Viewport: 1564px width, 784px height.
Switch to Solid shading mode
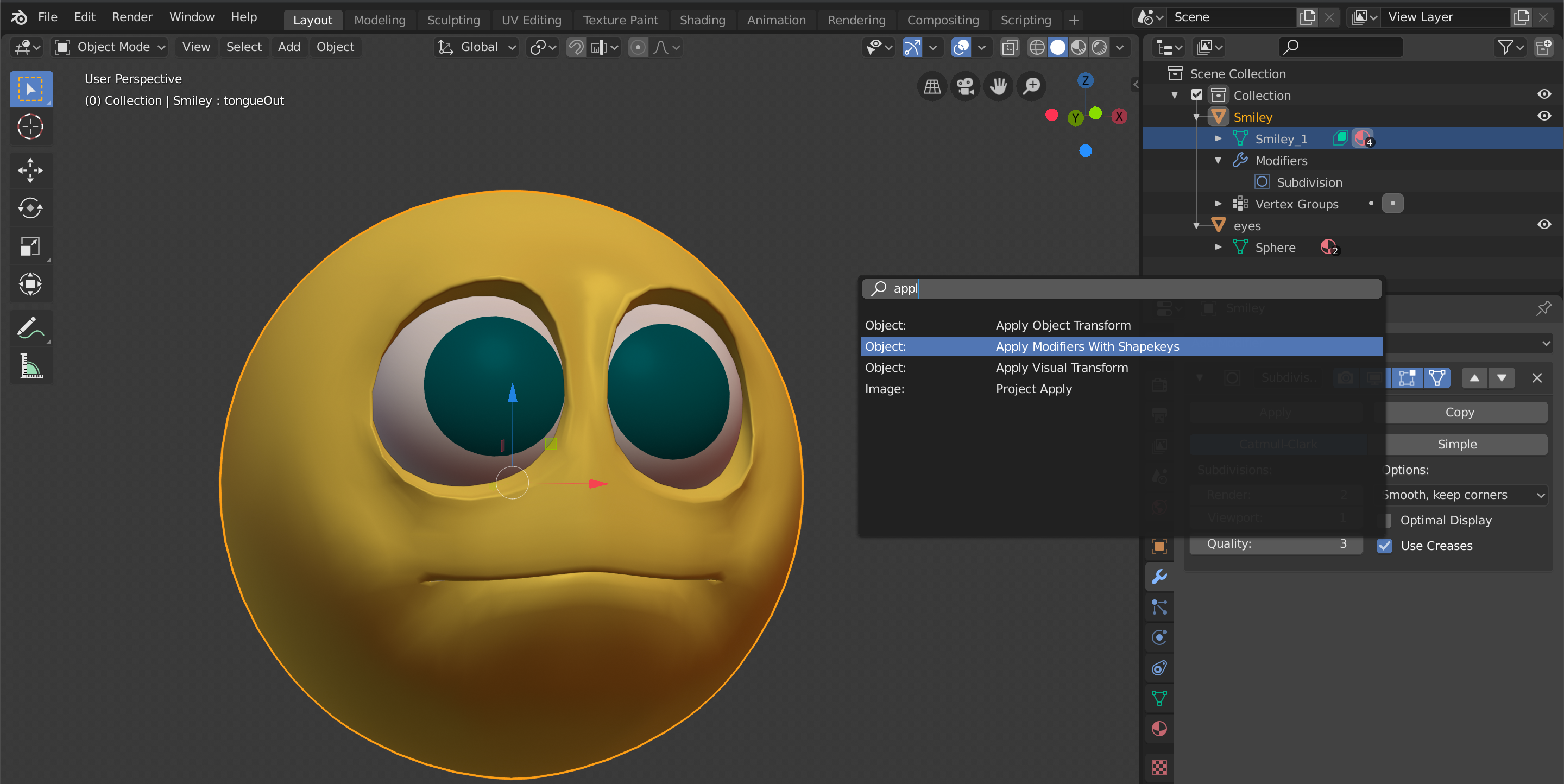(x=1058, y=47)
